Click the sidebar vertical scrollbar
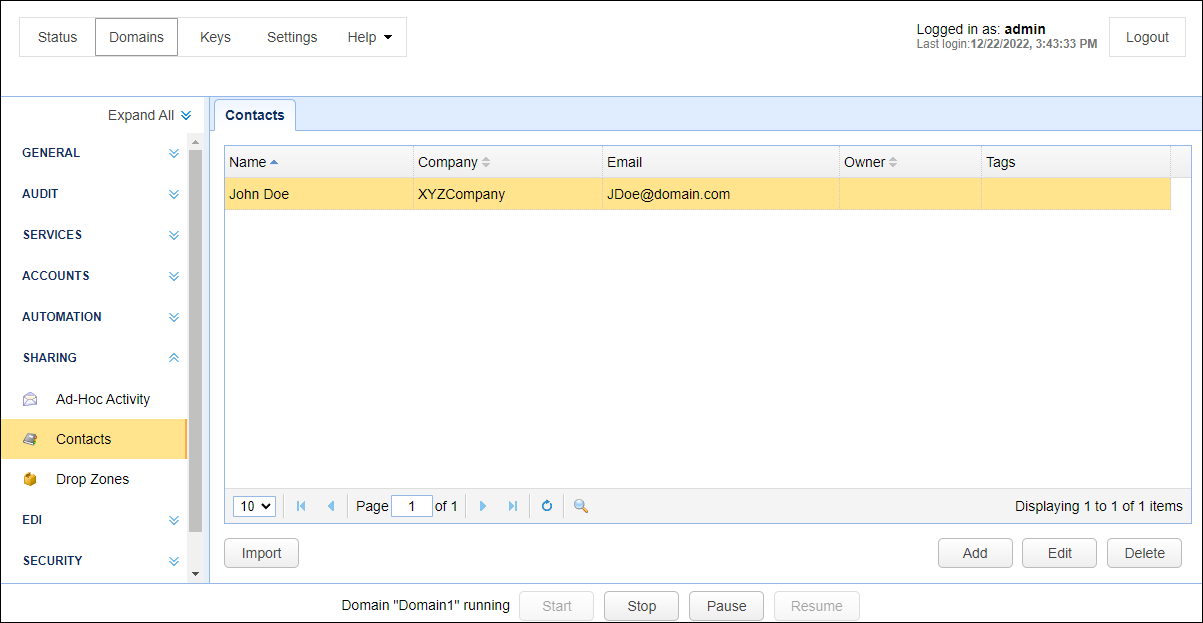1203x623 pixels. pos(195,340)
